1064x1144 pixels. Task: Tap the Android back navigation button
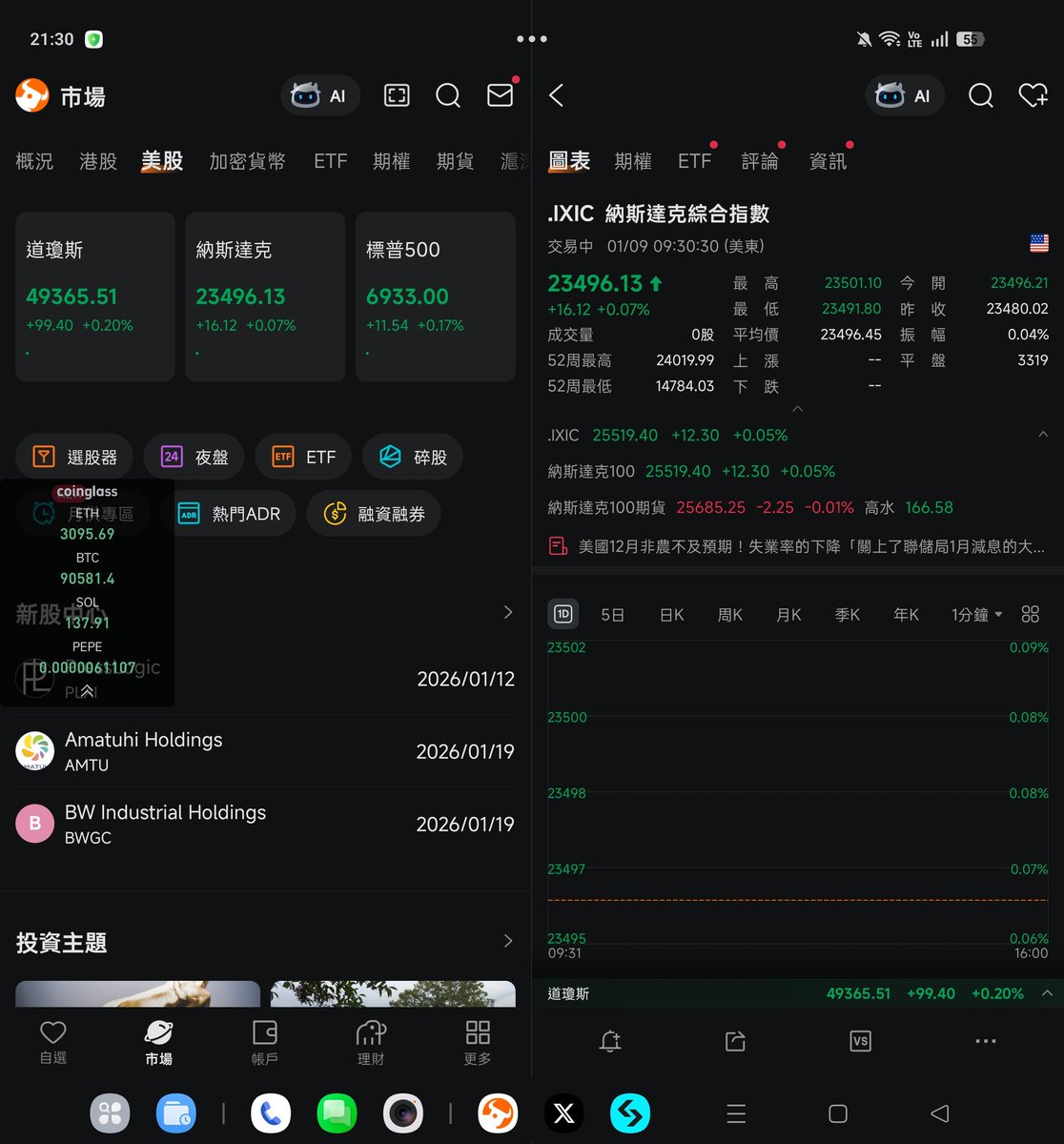click(x=939, y=1113)
